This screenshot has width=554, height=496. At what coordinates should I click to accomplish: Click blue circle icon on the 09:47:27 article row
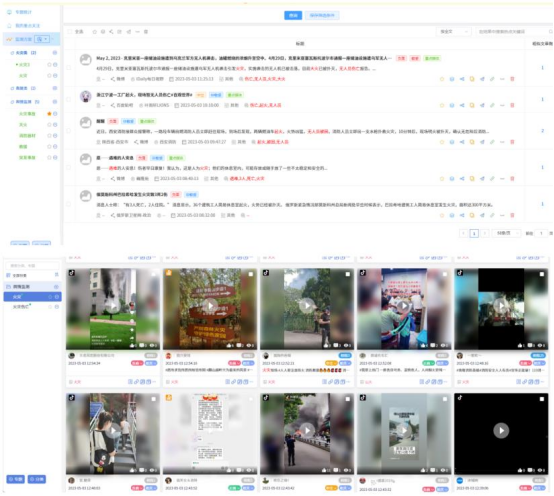[x=452, y=142]
